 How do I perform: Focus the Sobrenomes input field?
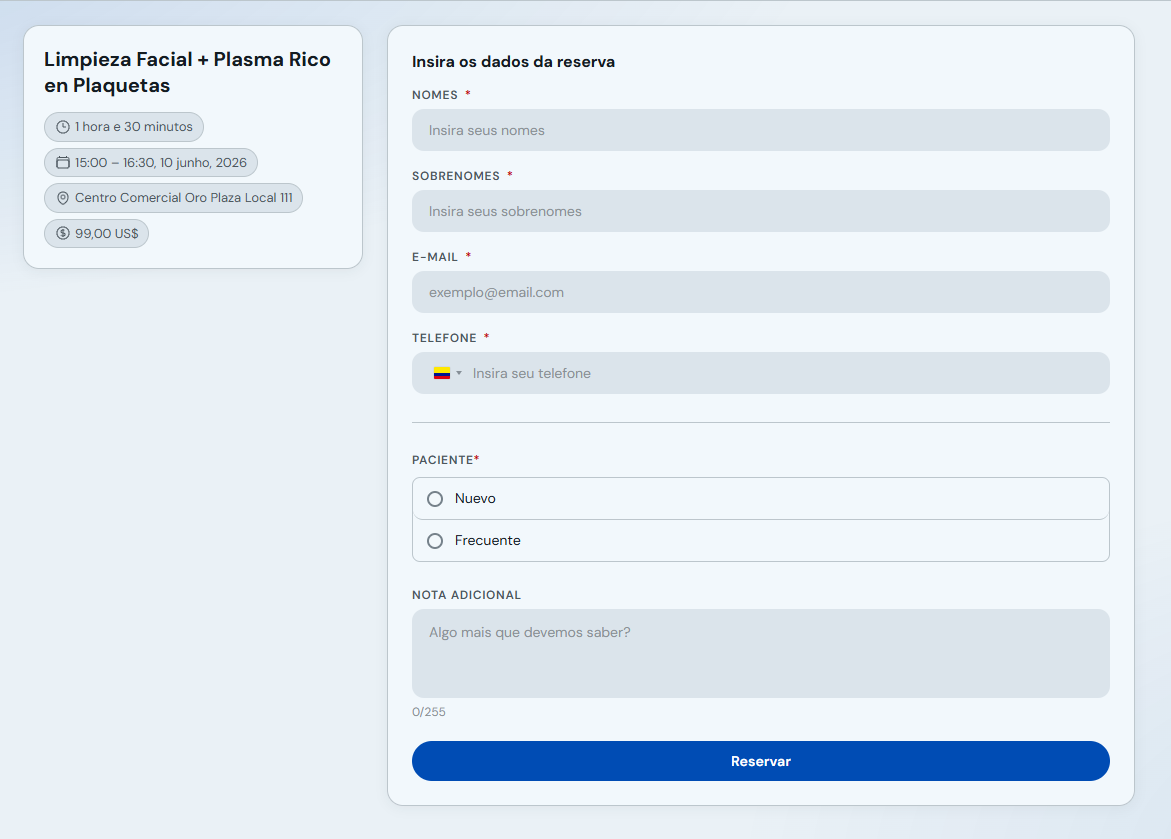[x=760, y=211]
